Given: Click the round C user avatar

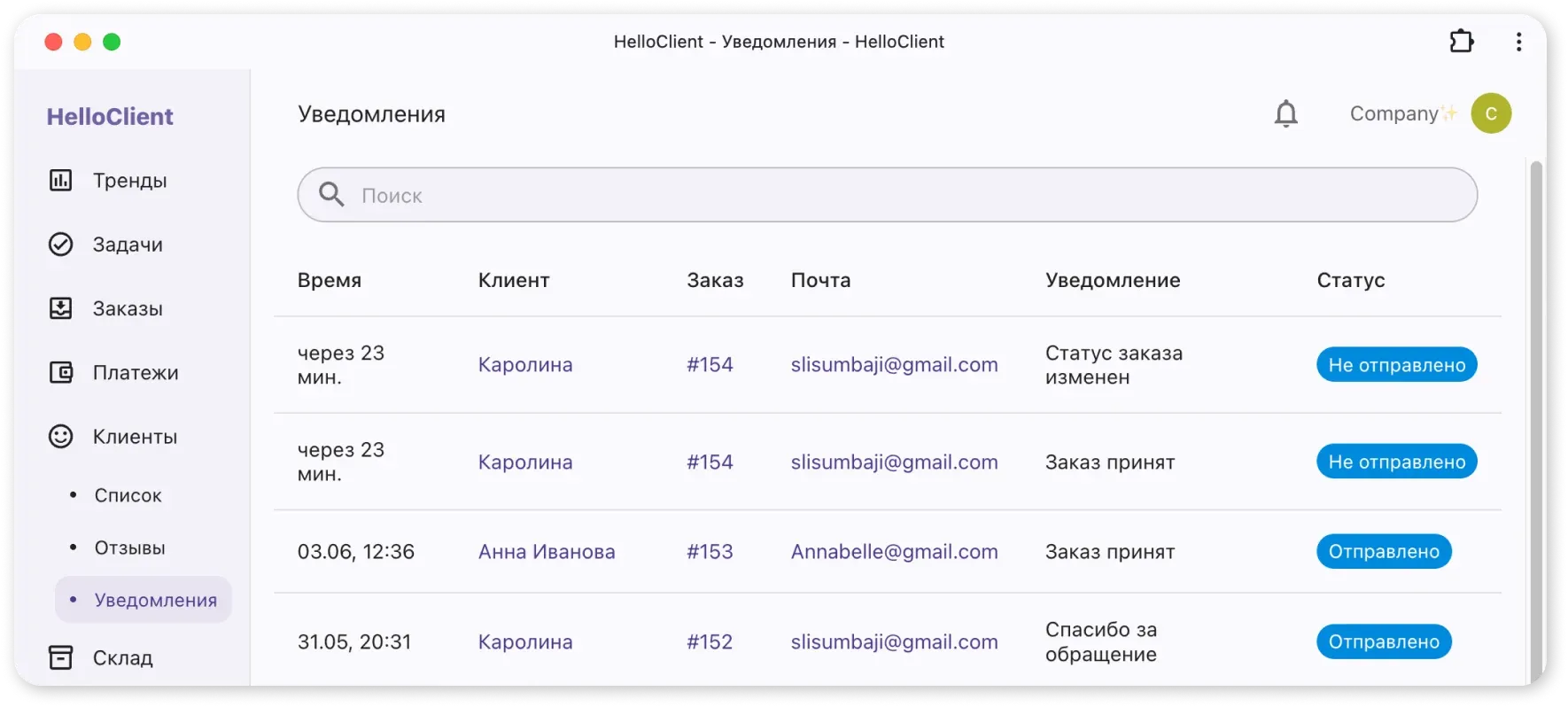Looking at the screenshot, I should pyautogui.click(x=1491, y=113).
